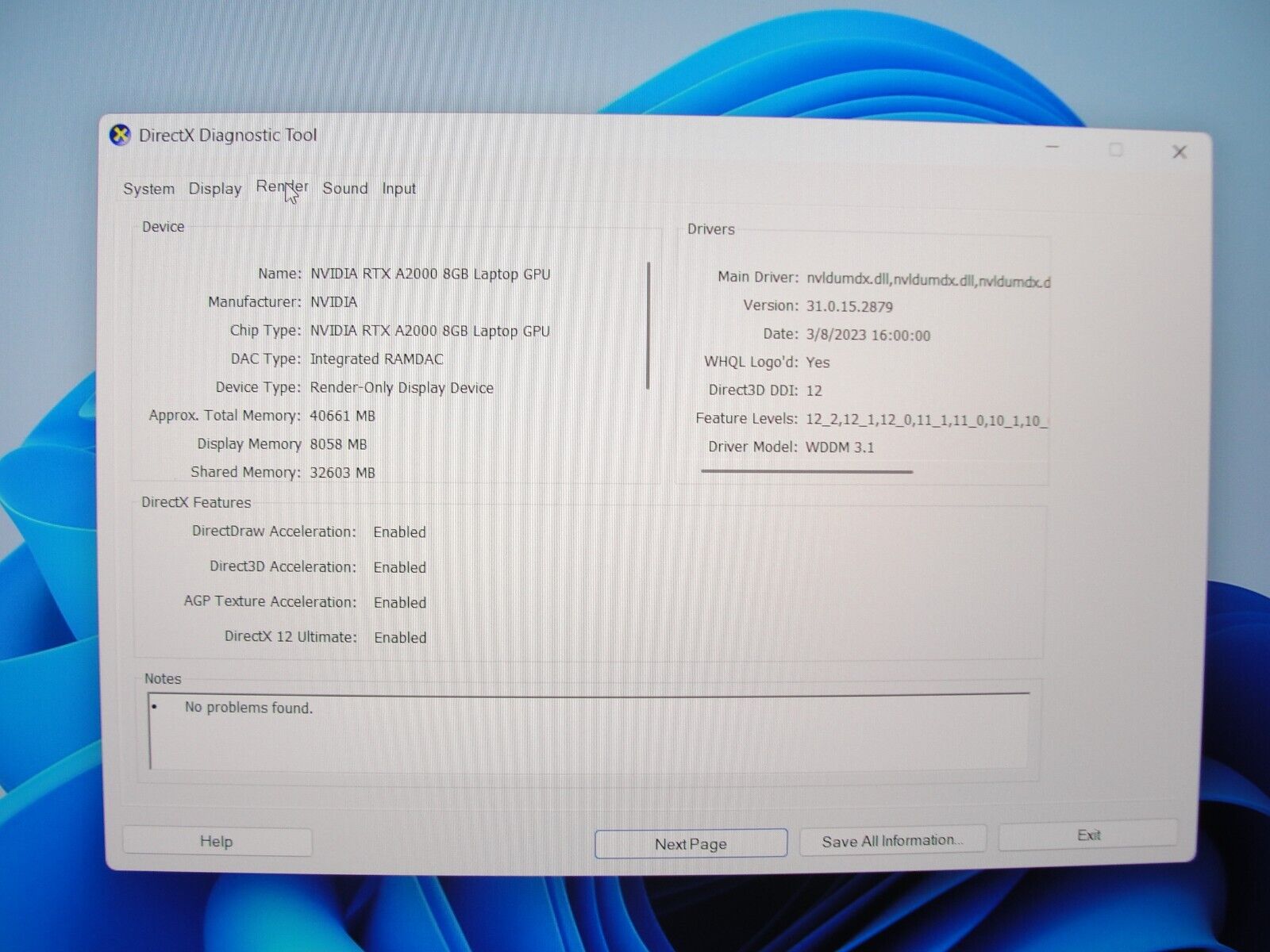The width and height of the screenshot is (1270, 952).
Task: Click 'No problems found.' note text
Action: pyautogui.click(x=248, y=708)
